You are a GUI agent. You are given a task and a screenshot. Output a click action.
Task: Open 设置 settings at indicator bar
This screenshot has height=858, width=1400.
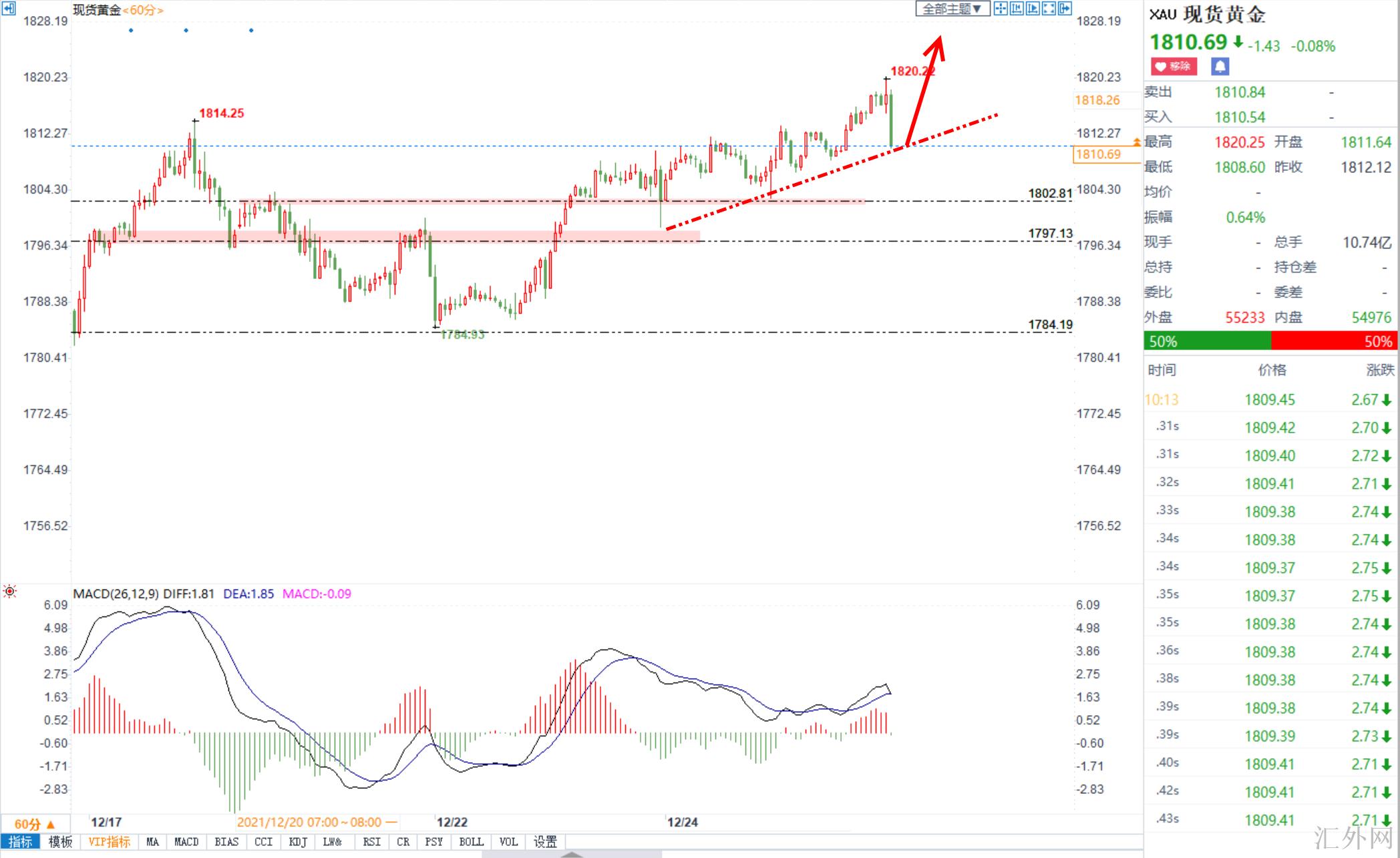tap(545, 842)
